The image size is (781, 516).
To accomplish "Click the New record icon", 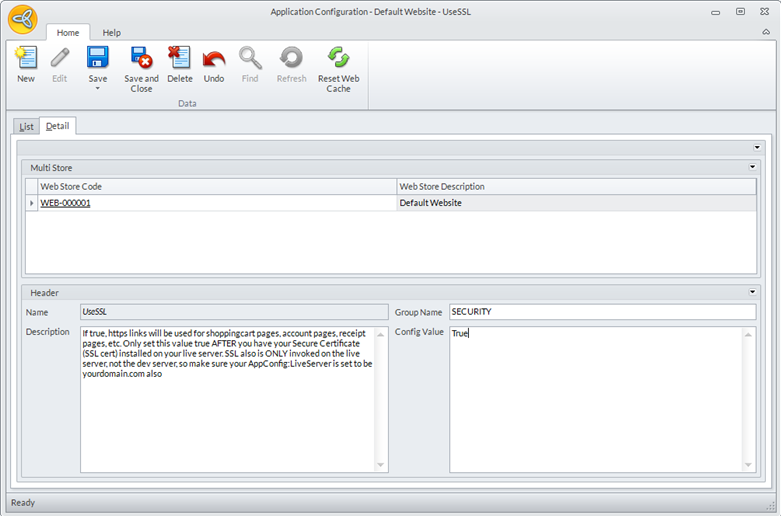I will [25, 59].
